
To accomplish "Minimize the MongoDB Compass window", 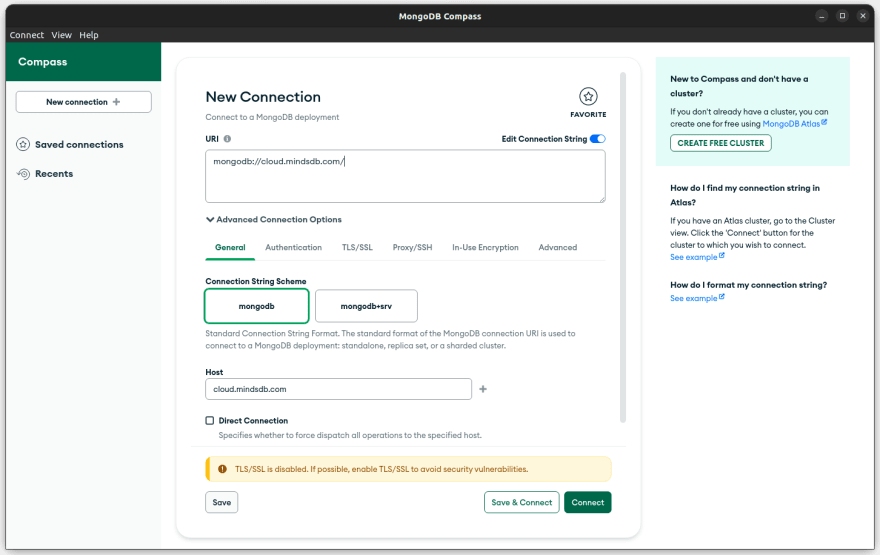I will point(822,16).
